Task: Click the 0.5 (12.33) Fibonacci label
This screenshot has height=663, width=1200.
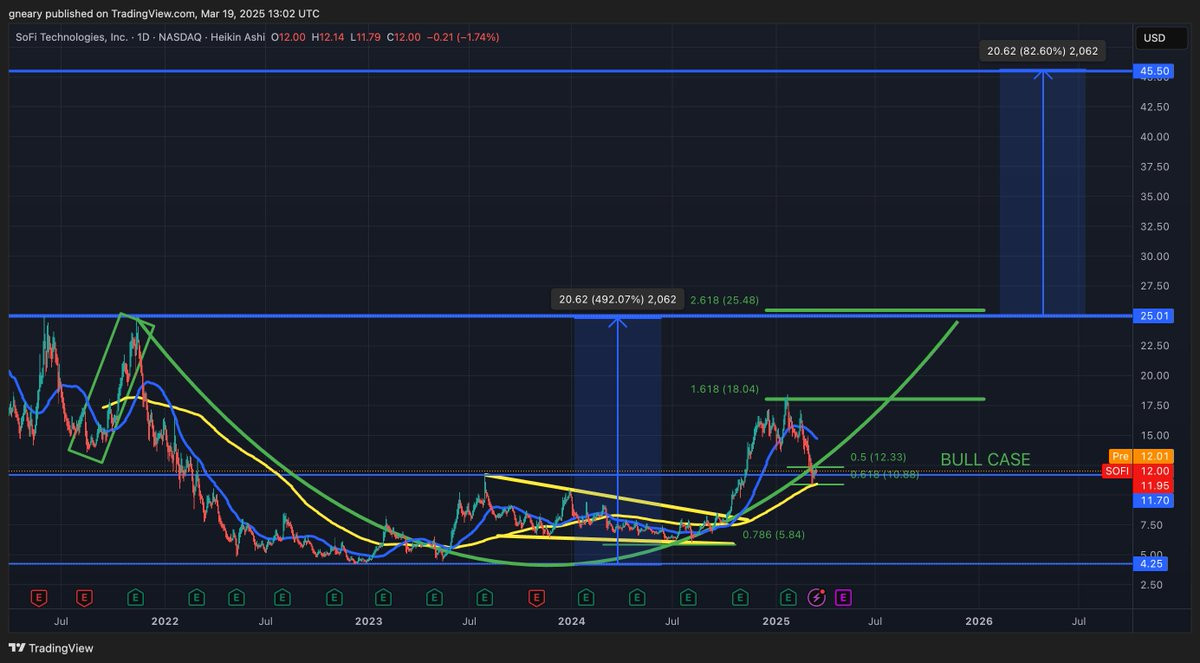Action: click(878, 456)
